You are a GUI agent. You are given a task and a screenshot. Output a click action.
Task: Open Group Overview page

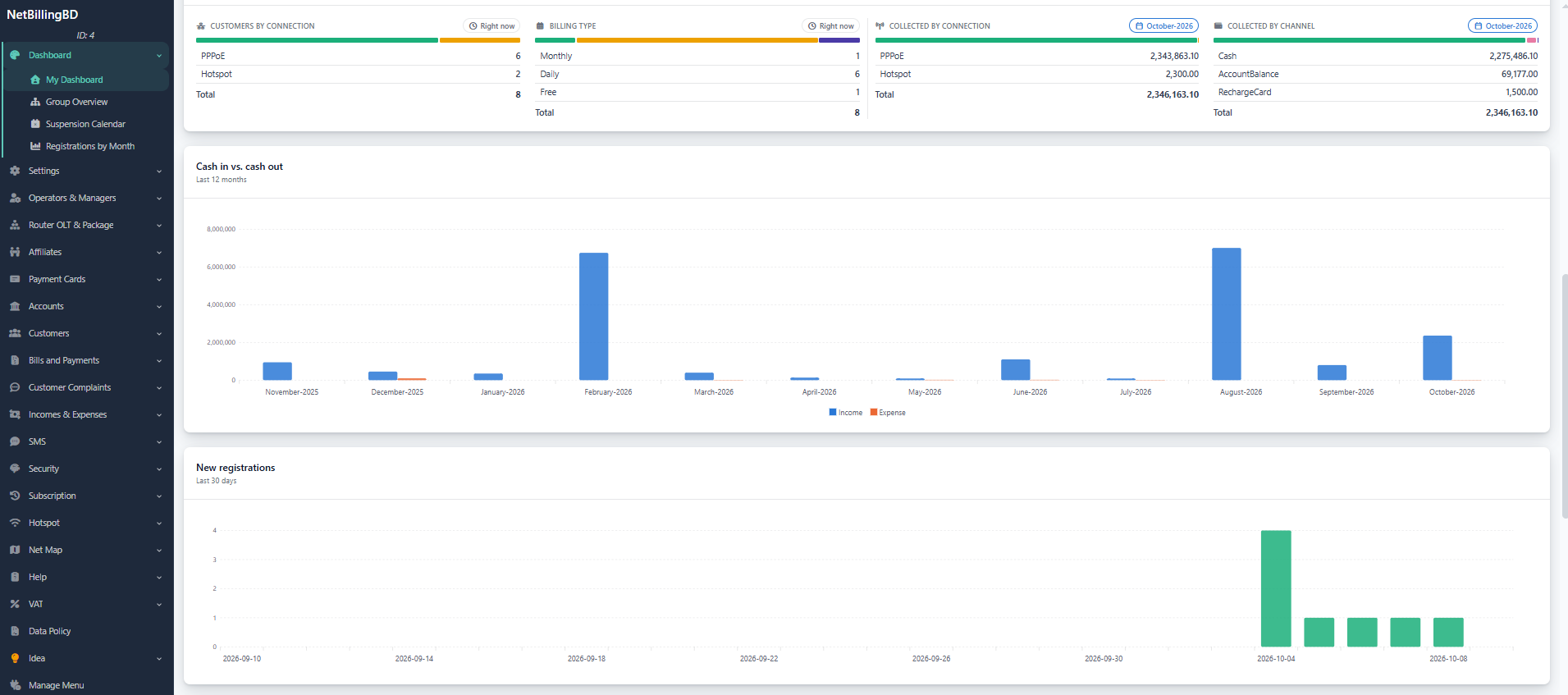click(x=76, y=102)
